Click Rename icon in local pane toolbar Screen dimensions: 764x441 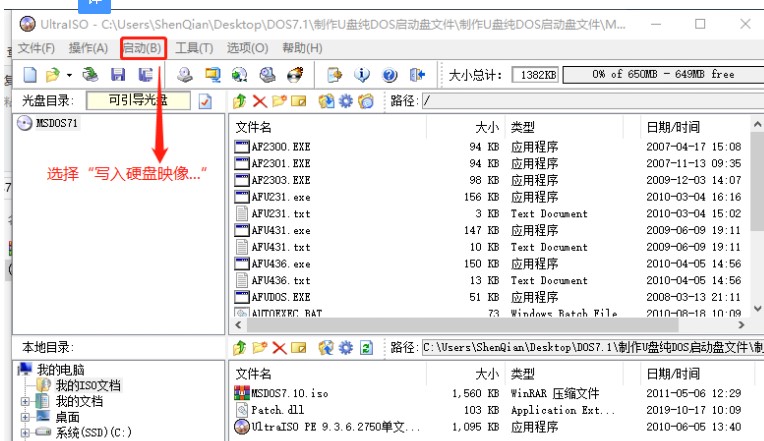(299, 347)
